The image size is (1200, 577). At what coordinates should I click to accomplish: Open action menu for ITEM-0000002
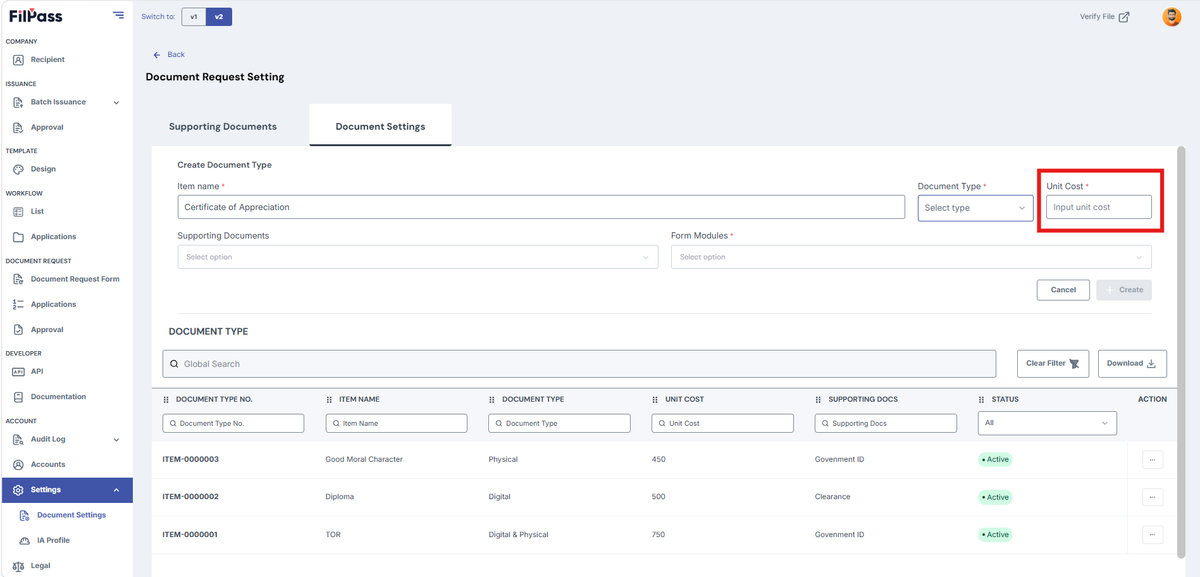[x=1152, y=497]
